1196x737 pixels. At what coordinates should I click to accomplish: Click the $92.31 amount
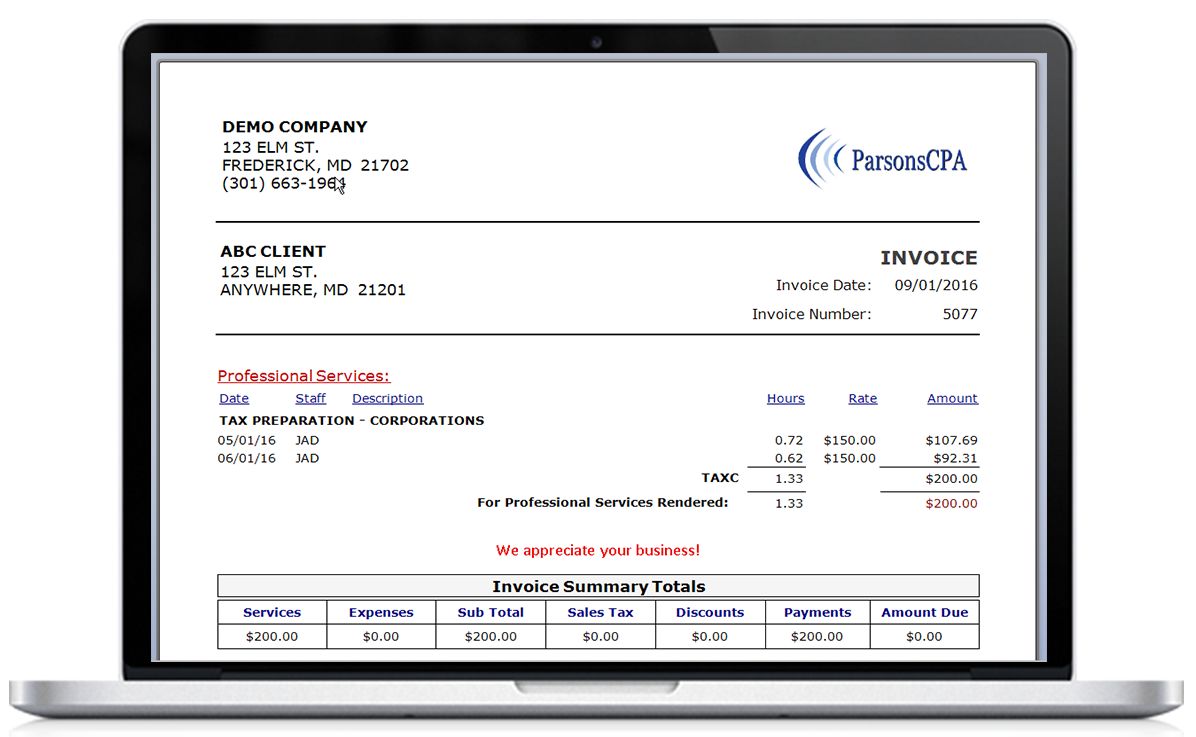(x=955, y=459)
